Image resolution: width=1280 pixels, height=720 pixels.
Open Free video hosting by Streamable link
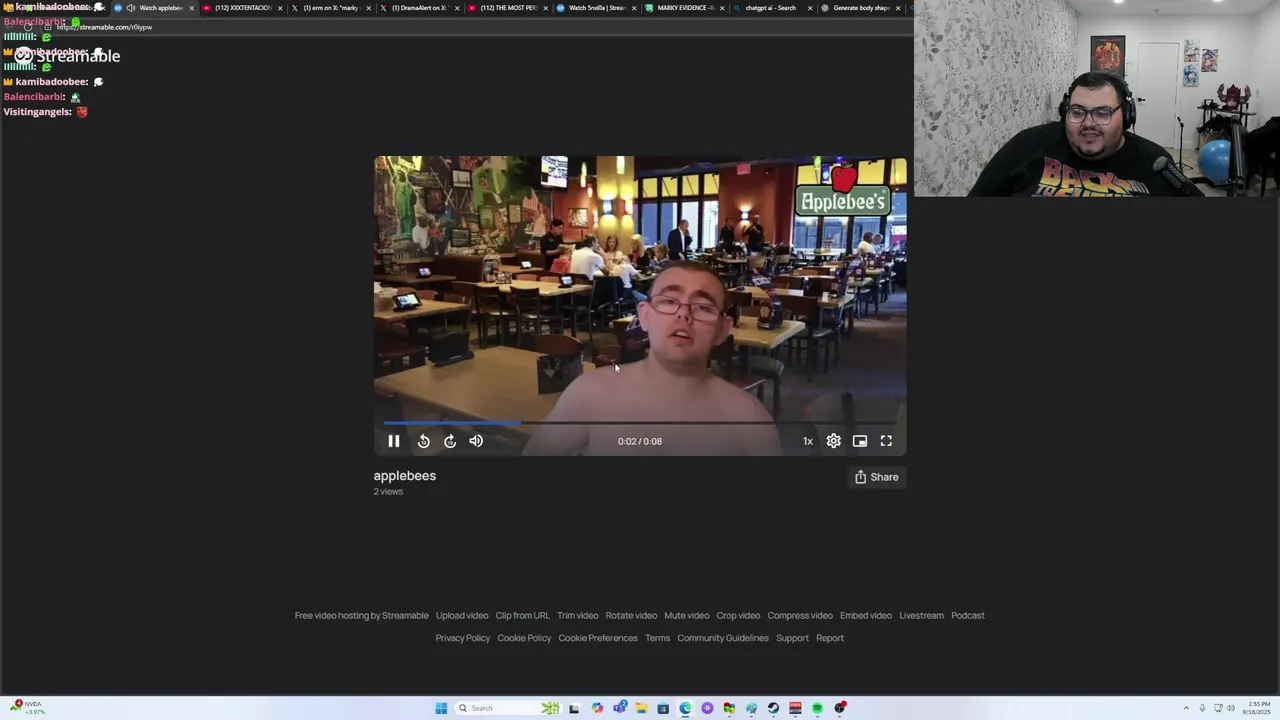(362, 616)
